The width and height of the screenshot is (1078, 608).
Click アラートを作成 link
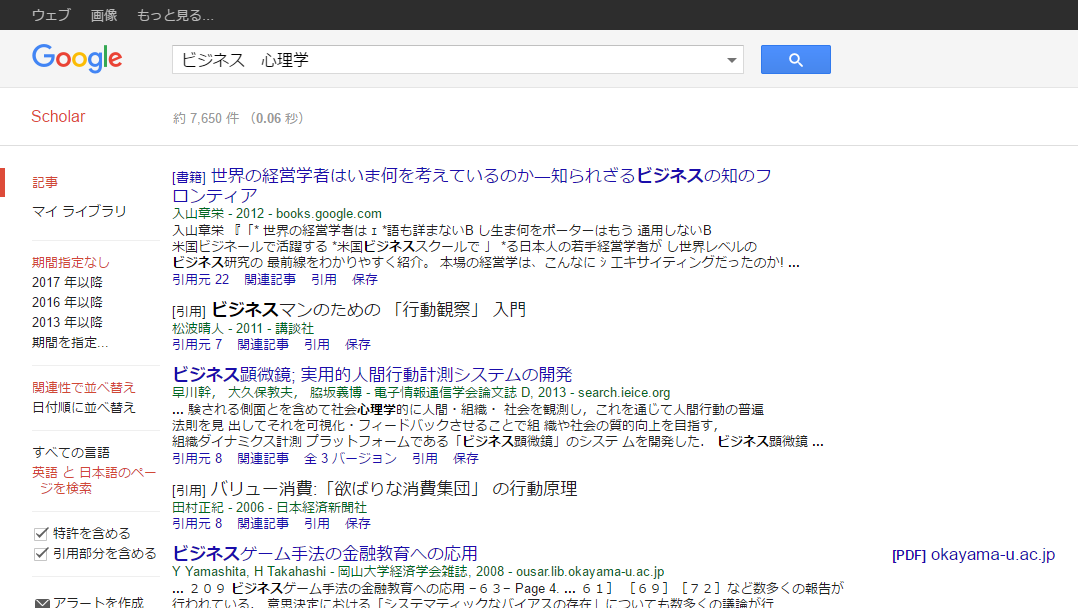coord(98,602)
